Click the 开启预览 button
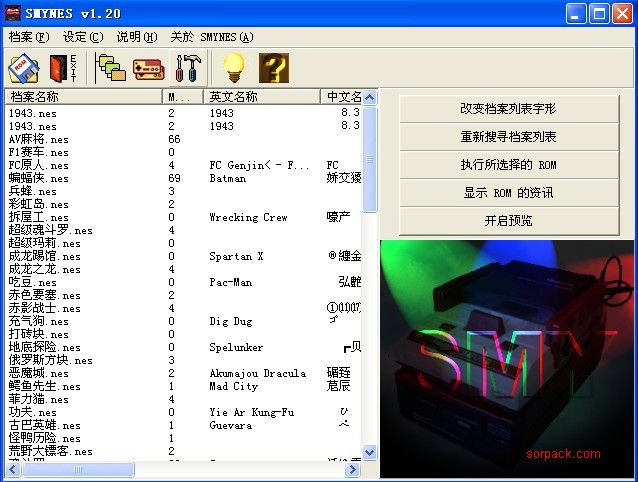Image resolution: width=638 pixels, height=482 pixels. tap(508, 220)
